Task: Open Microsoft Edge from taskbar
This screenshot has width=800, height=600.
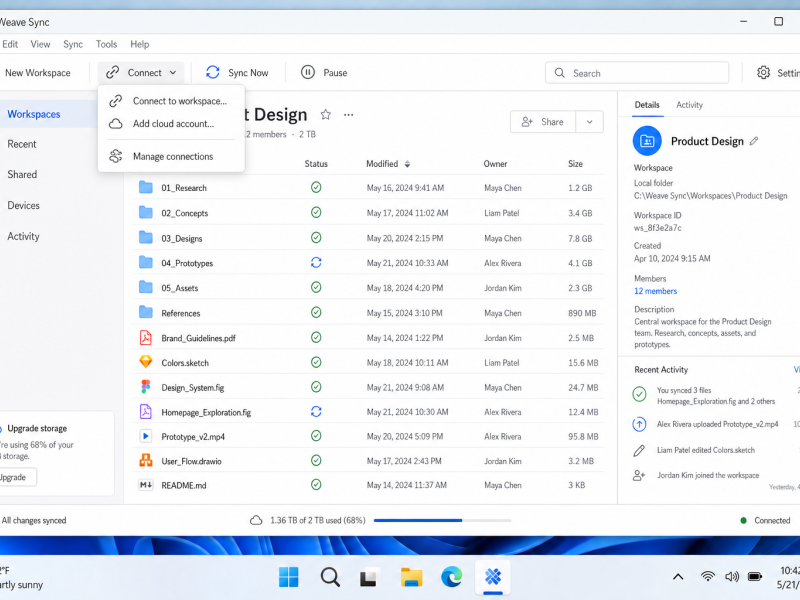Action: coord(452,577)
